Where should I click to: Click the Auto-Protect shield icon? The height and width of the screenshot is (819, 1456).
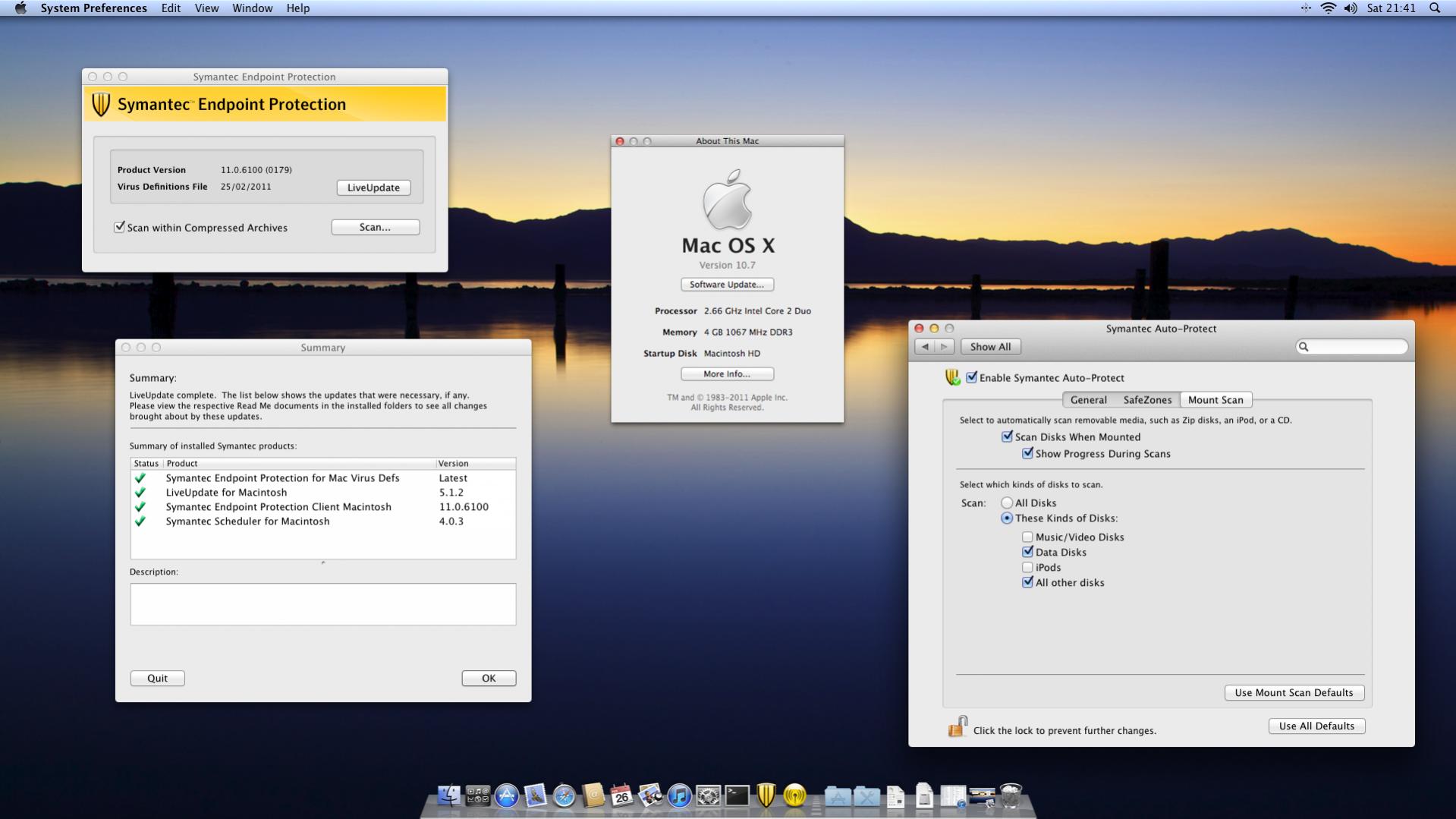pos(953,376)
